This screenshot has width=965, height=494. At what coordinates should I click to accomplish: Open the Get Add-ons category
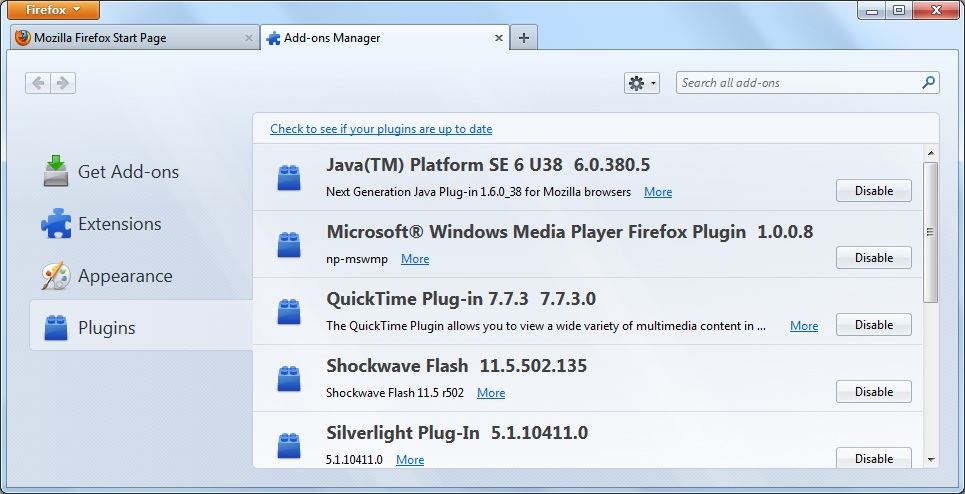point(141,172)
